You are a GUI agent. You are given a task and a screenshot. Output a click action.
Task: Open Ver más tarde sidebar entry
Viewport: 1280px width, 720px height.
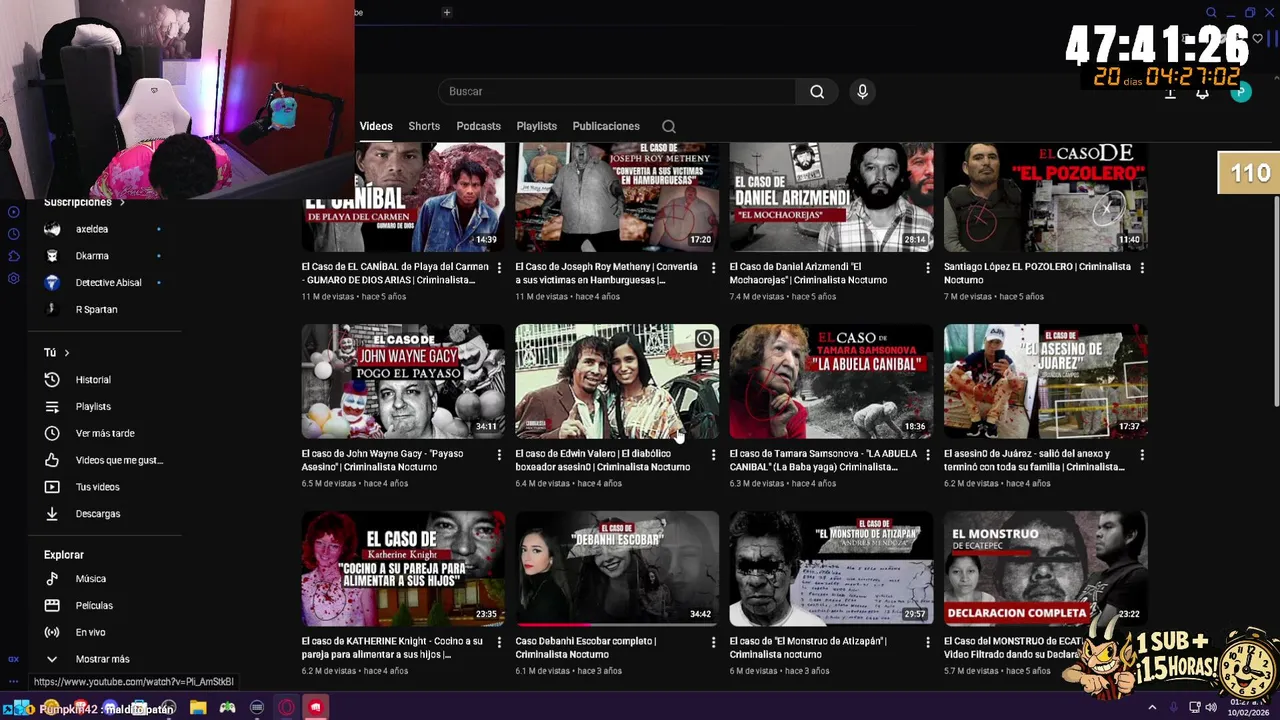(x=105, y=433)
